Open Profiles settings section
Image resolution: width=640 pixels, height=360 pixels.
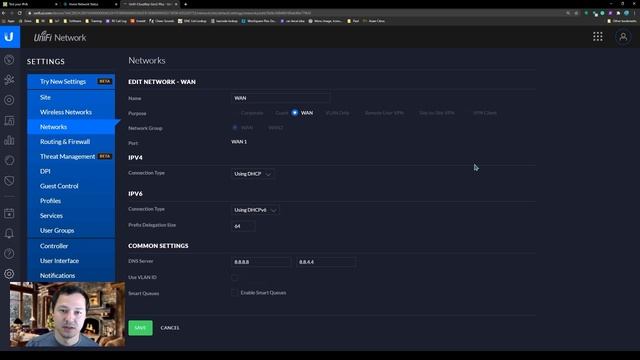(71, 201)
